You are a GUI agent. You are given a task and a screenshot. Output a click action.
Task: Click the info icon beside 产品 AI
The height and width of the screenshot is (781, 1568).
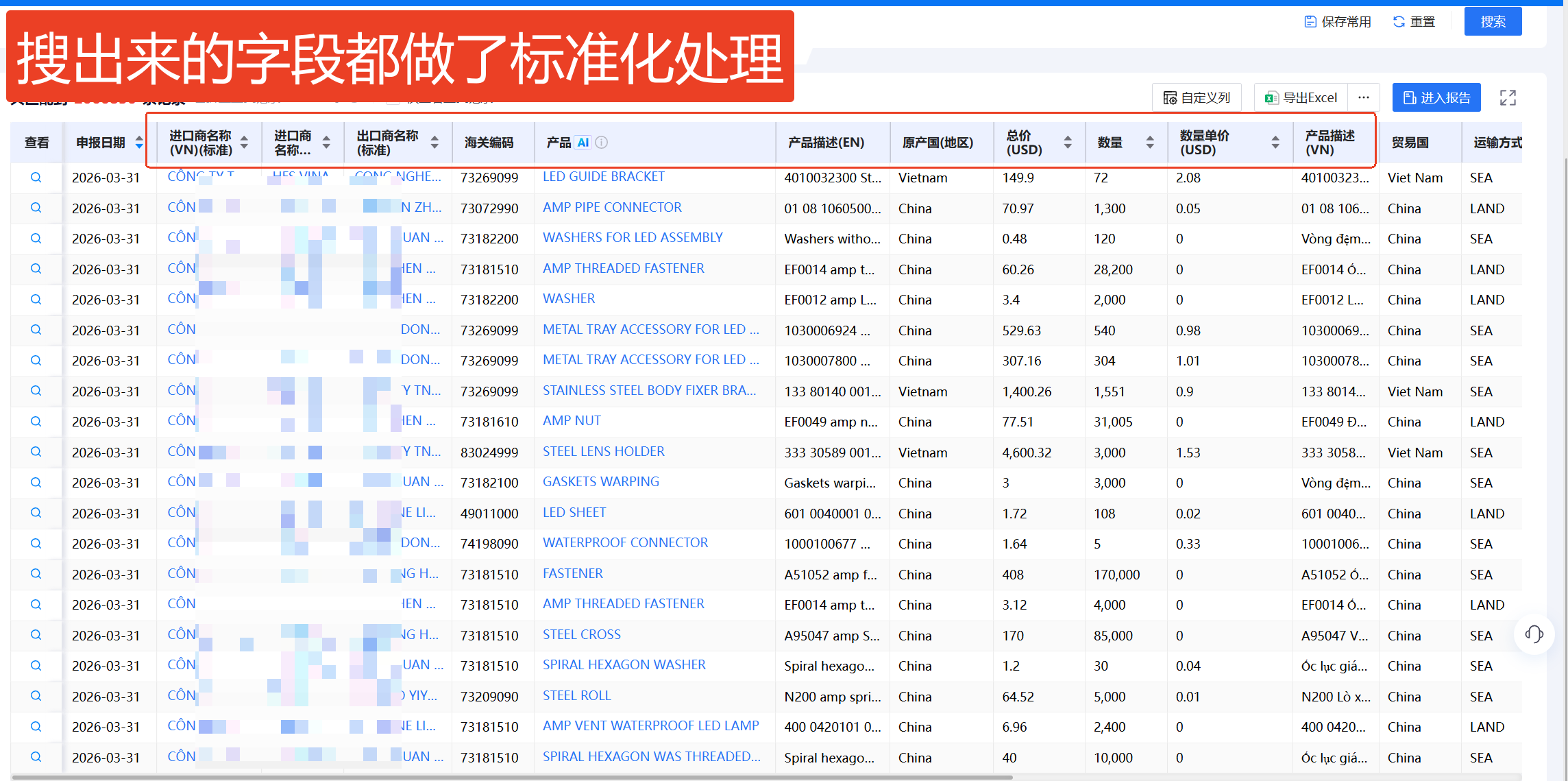pos(602,143)
